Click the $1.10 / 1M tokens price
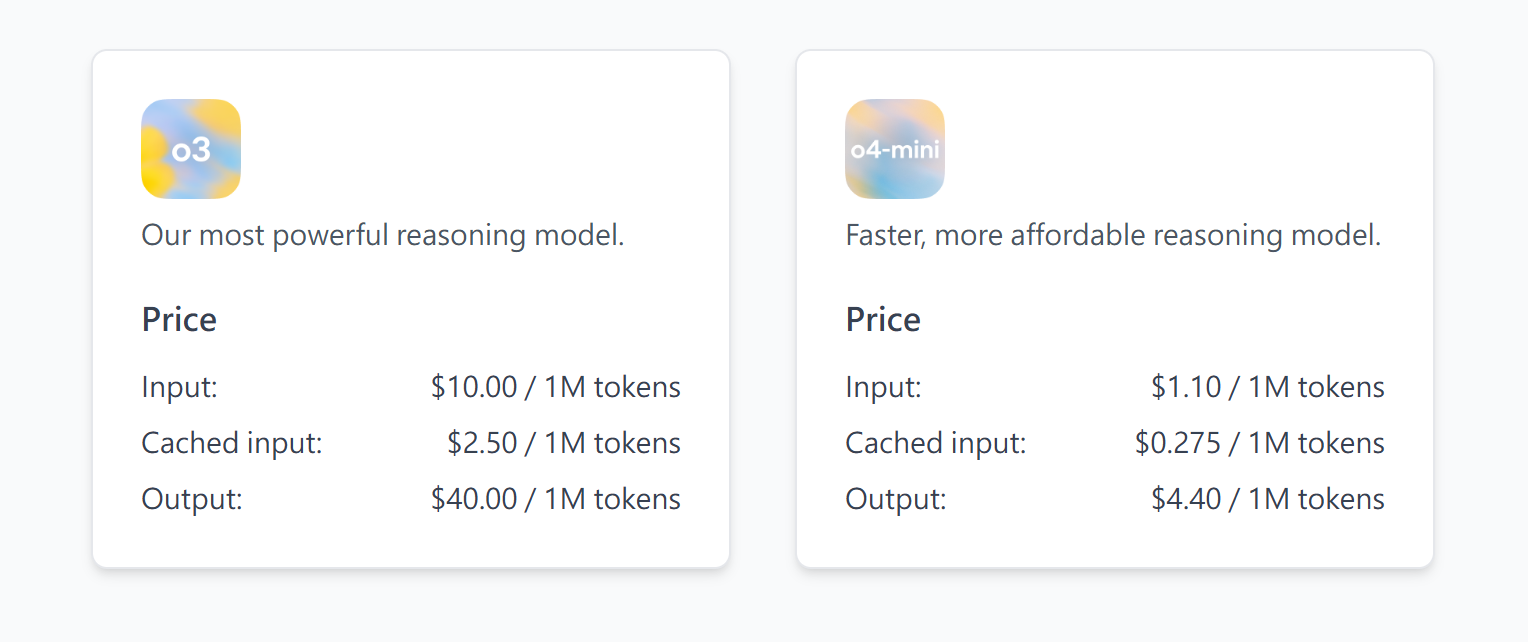The height and width of the screenshot is (642, 1528). (1268, 387)
